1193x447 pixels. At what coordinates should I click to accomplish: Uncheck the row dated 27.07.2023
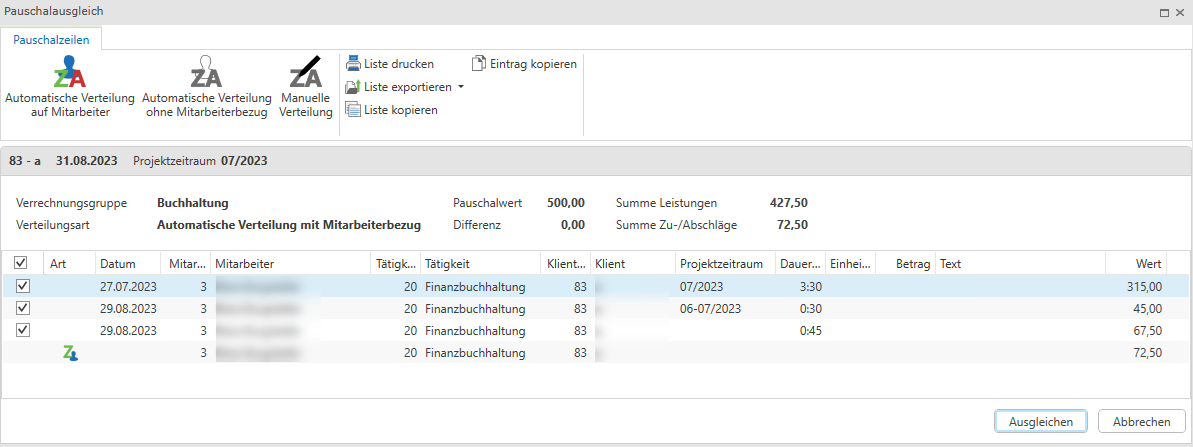pyautogui.click(x=23, y=286)
